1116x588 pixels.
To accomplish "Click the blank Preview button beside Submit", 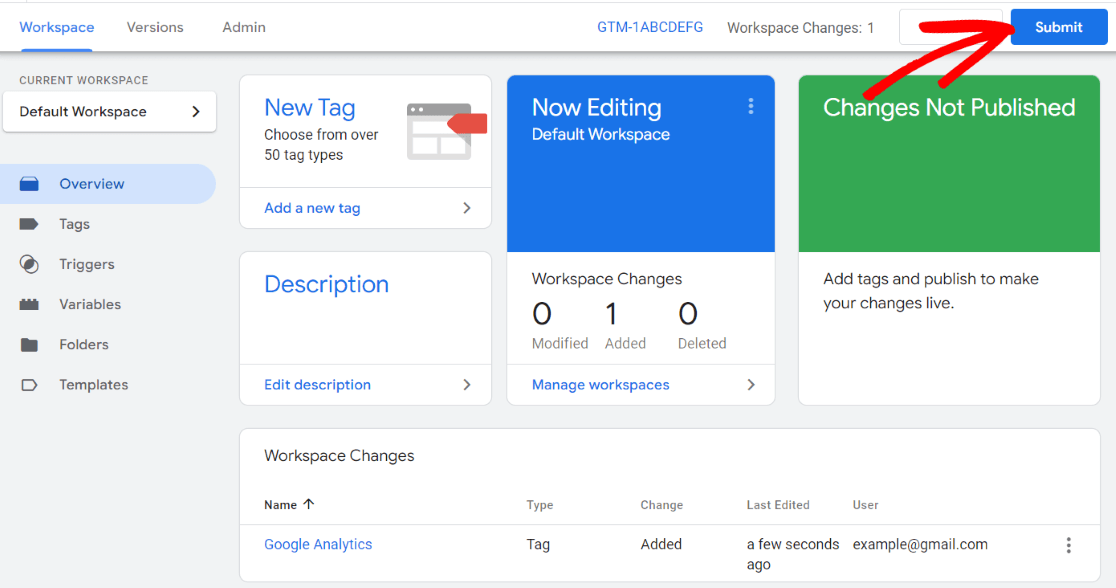I will [x=949, y=27].
